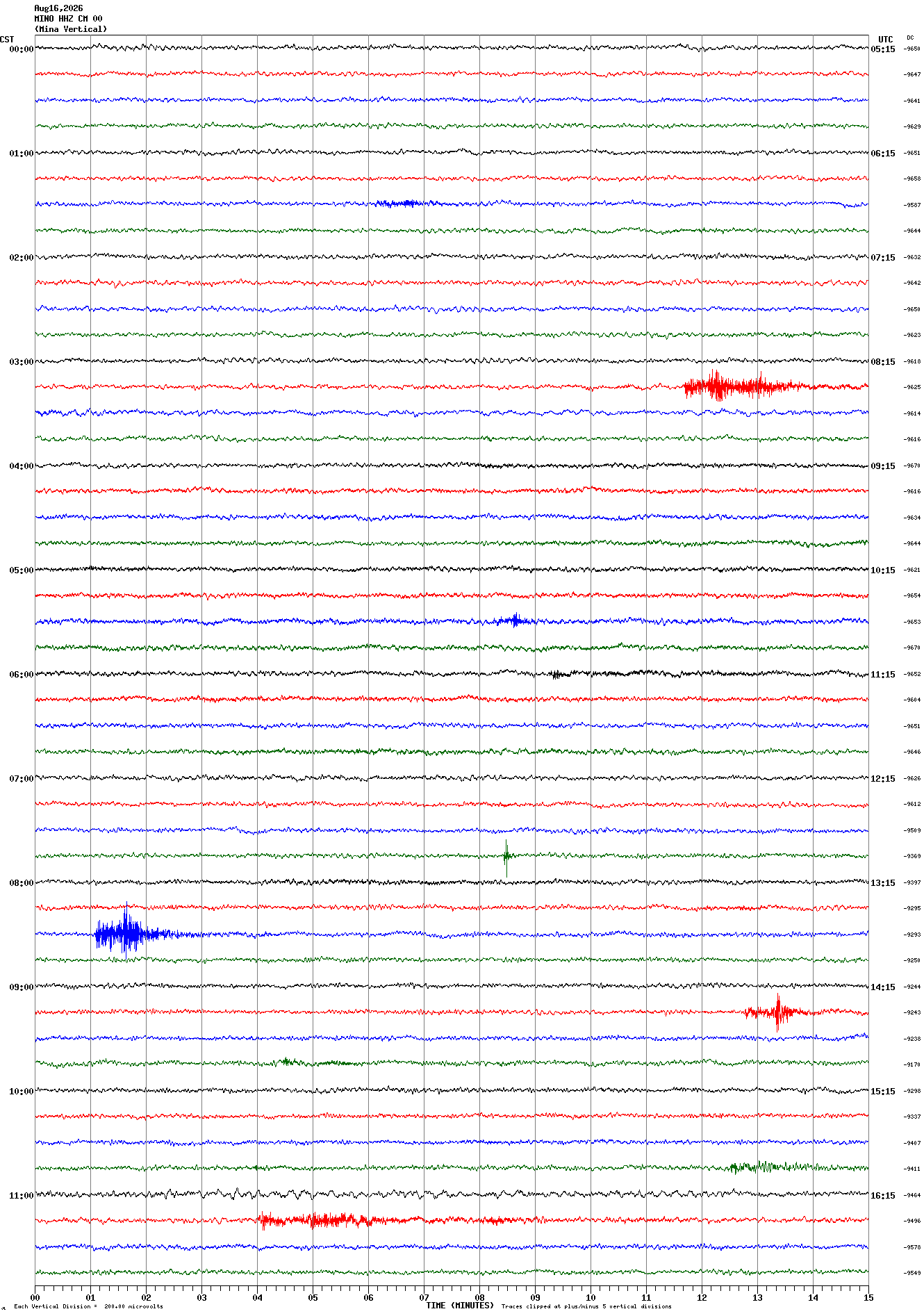Click the '(Mina Vertical)' subtitle
This screenshot has height=1316, width=924.
[71, 29]
